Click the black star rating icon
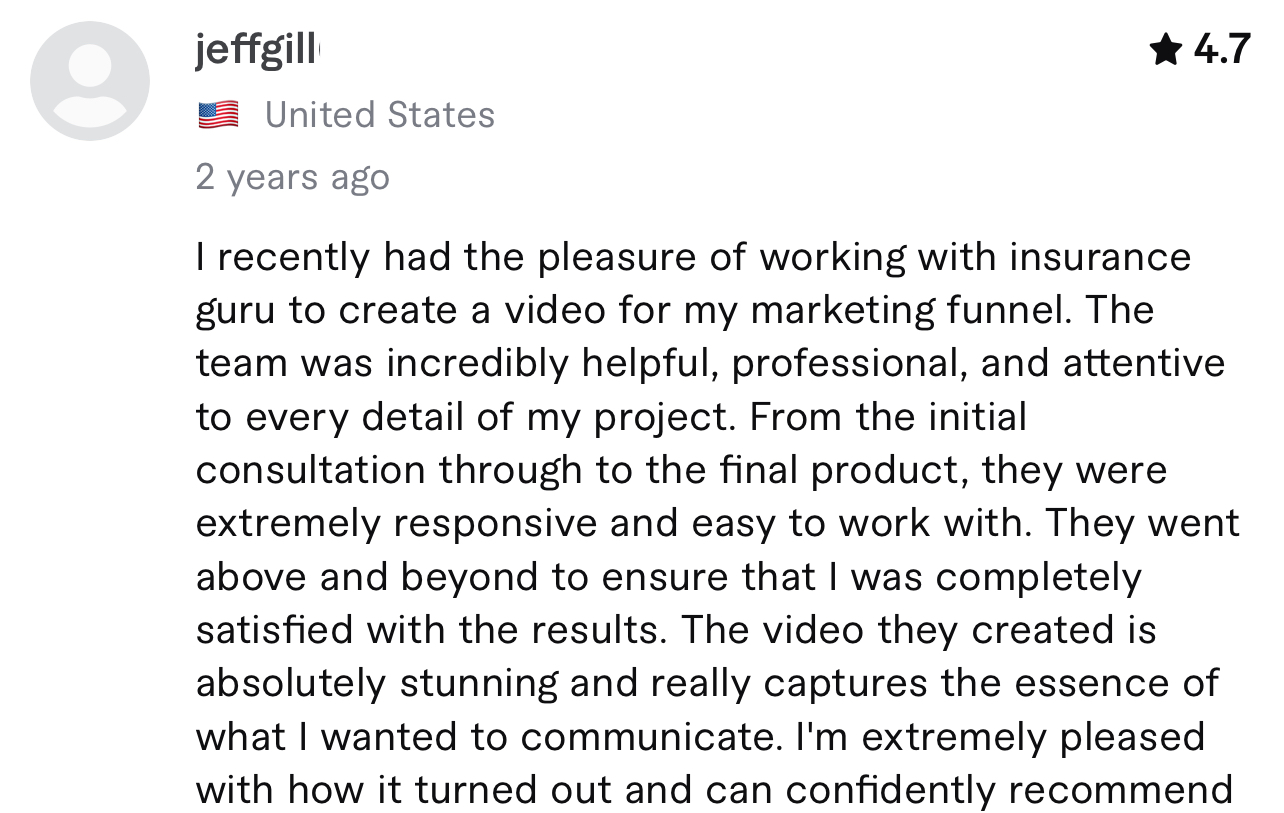 click(x=1166, y=48)
